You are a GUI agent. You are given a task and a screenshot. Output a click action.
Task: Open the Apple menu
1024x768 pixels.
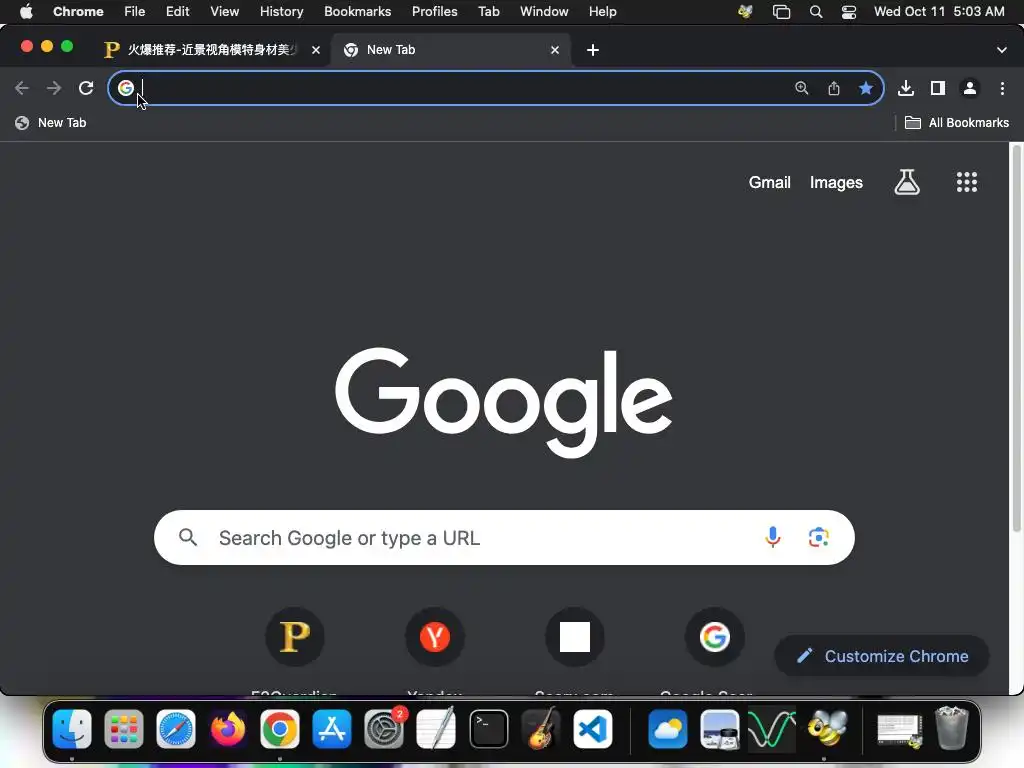click(x=26, y=12)
